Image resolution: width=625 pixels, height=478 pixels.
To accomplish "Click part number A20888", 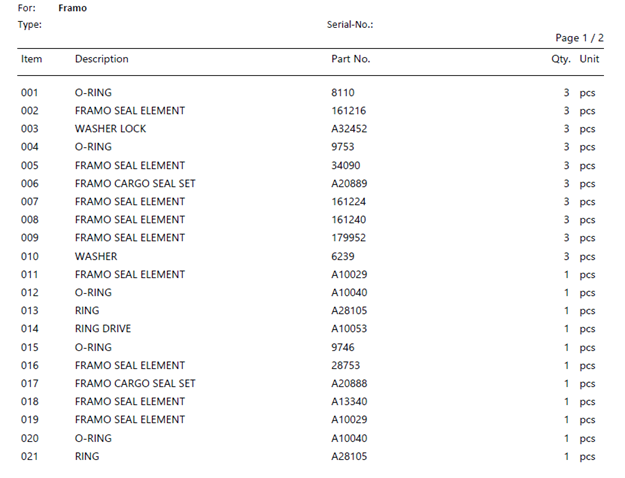I will pos(348,384).
